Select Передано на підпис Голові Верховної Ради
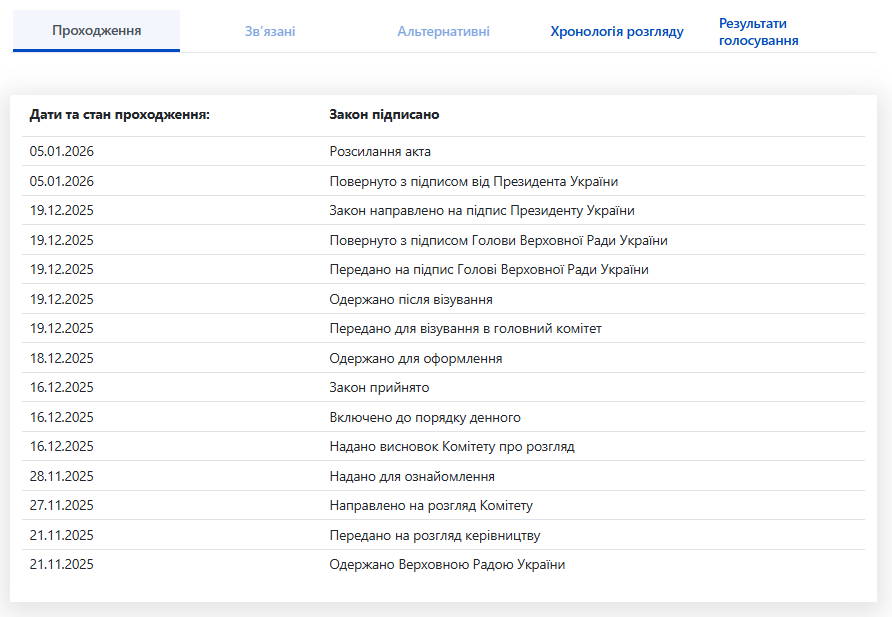Viewport: 892px width, 617px height. [x=443, y=269]
